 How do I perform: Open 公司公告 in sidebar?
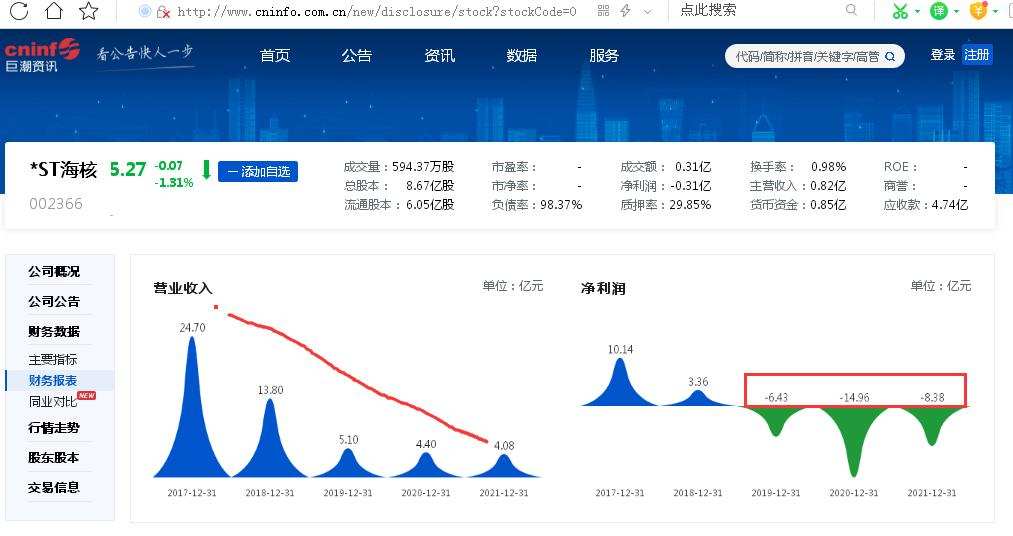point(54,302)
